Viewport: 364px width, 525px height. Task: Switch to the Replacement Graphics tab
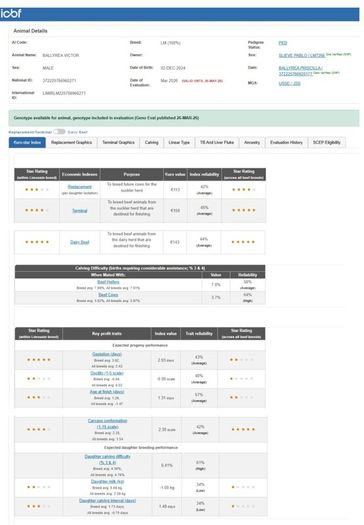point(71,142)
